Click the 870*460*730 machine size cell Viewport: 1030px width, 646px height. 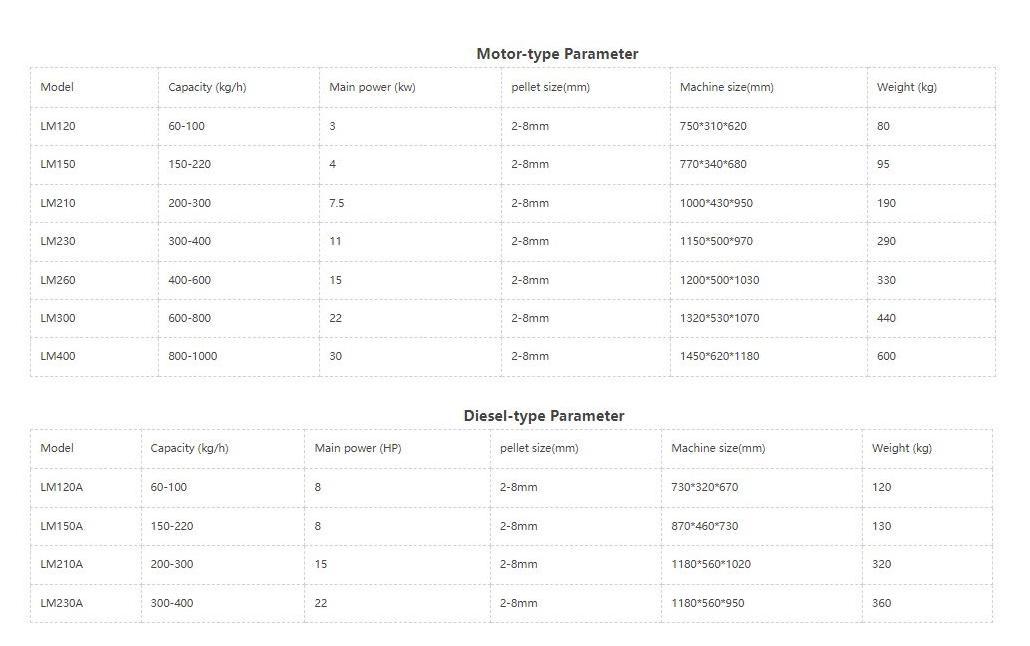coord(761,526)
